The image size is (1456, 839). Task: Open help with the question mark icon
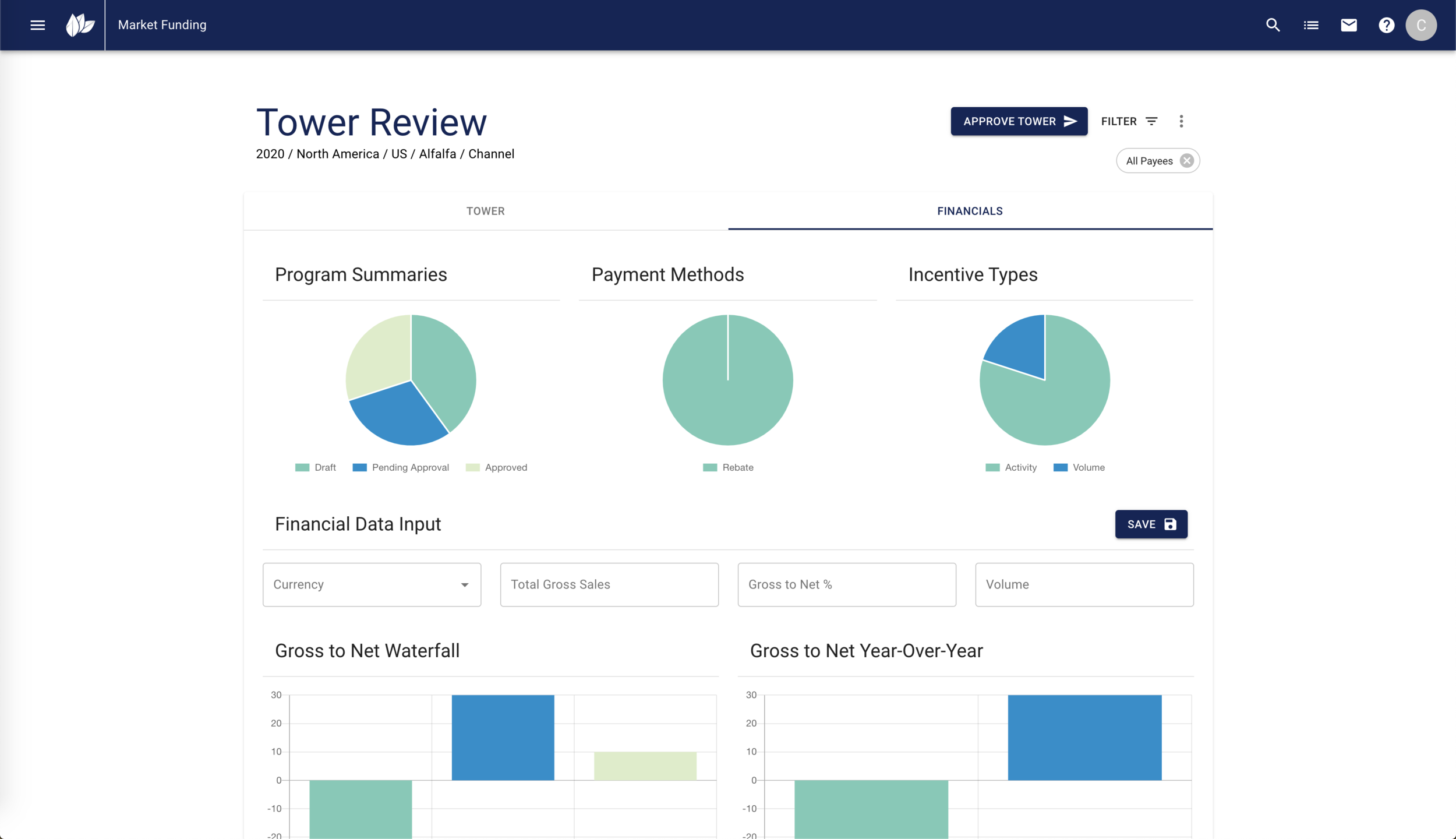[1387, 25]
